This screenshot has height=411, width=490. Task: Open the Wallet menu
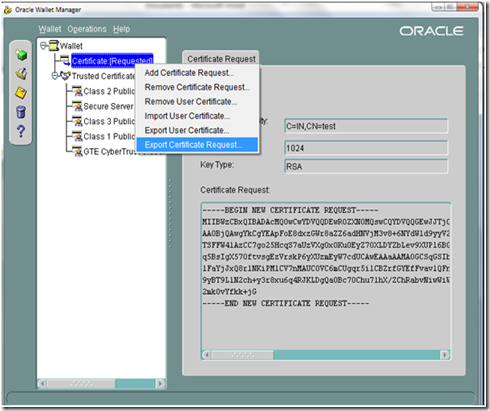tap(50, 29)
